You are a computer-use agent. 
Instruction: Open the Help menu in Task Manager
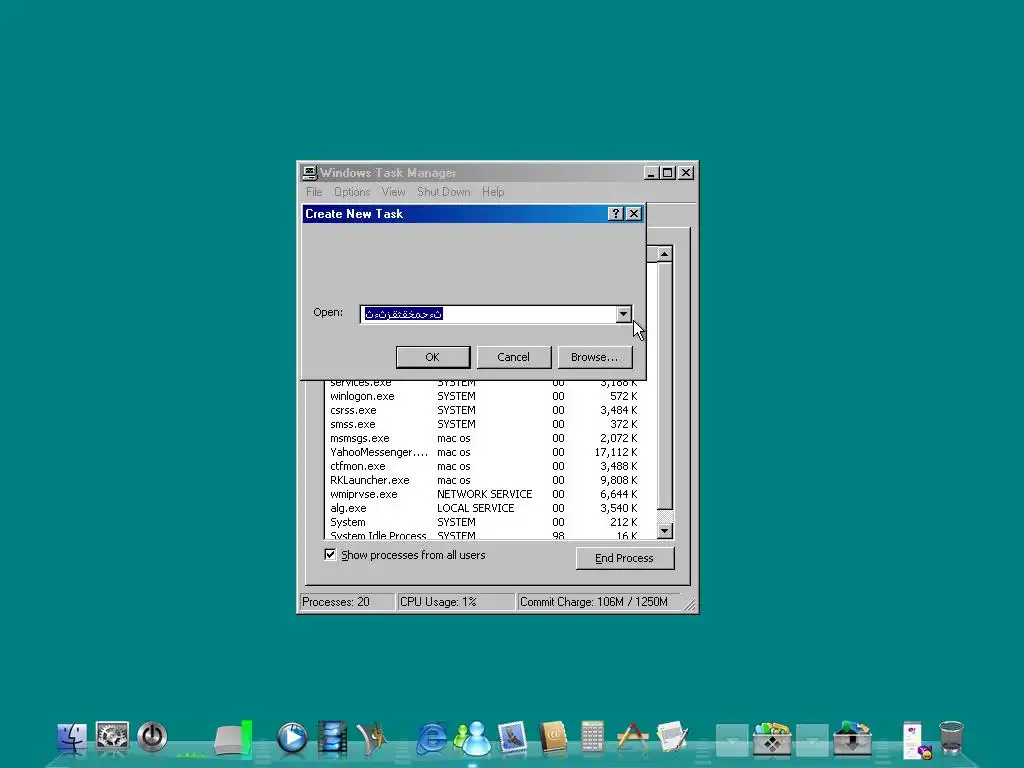pyautogui.click(x=493, y=192)
